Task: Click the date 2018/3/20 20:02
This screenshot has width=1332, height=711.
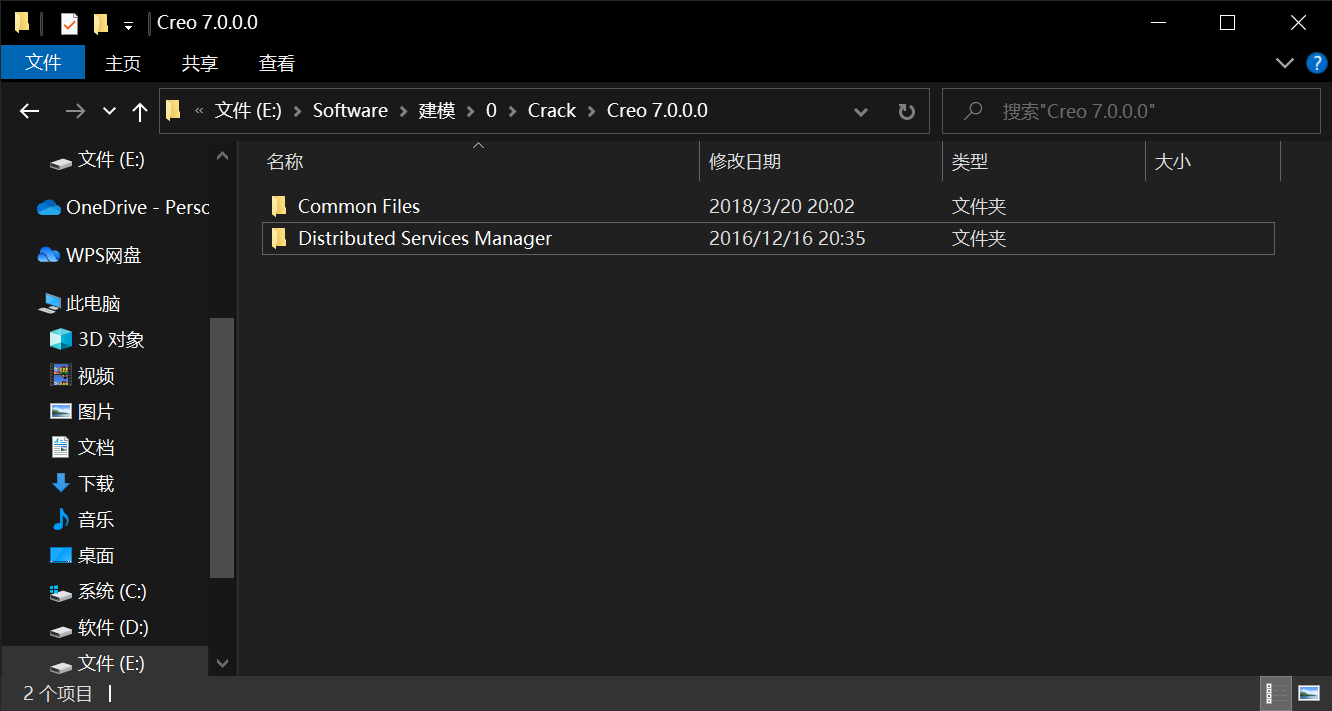Action: point(782,207)
